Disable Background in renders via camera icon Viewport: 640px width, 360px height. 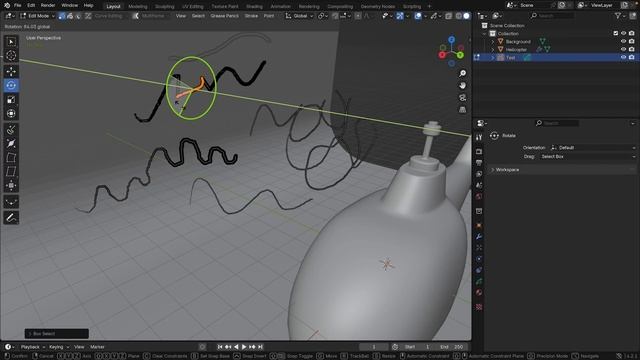coord(631,42)
